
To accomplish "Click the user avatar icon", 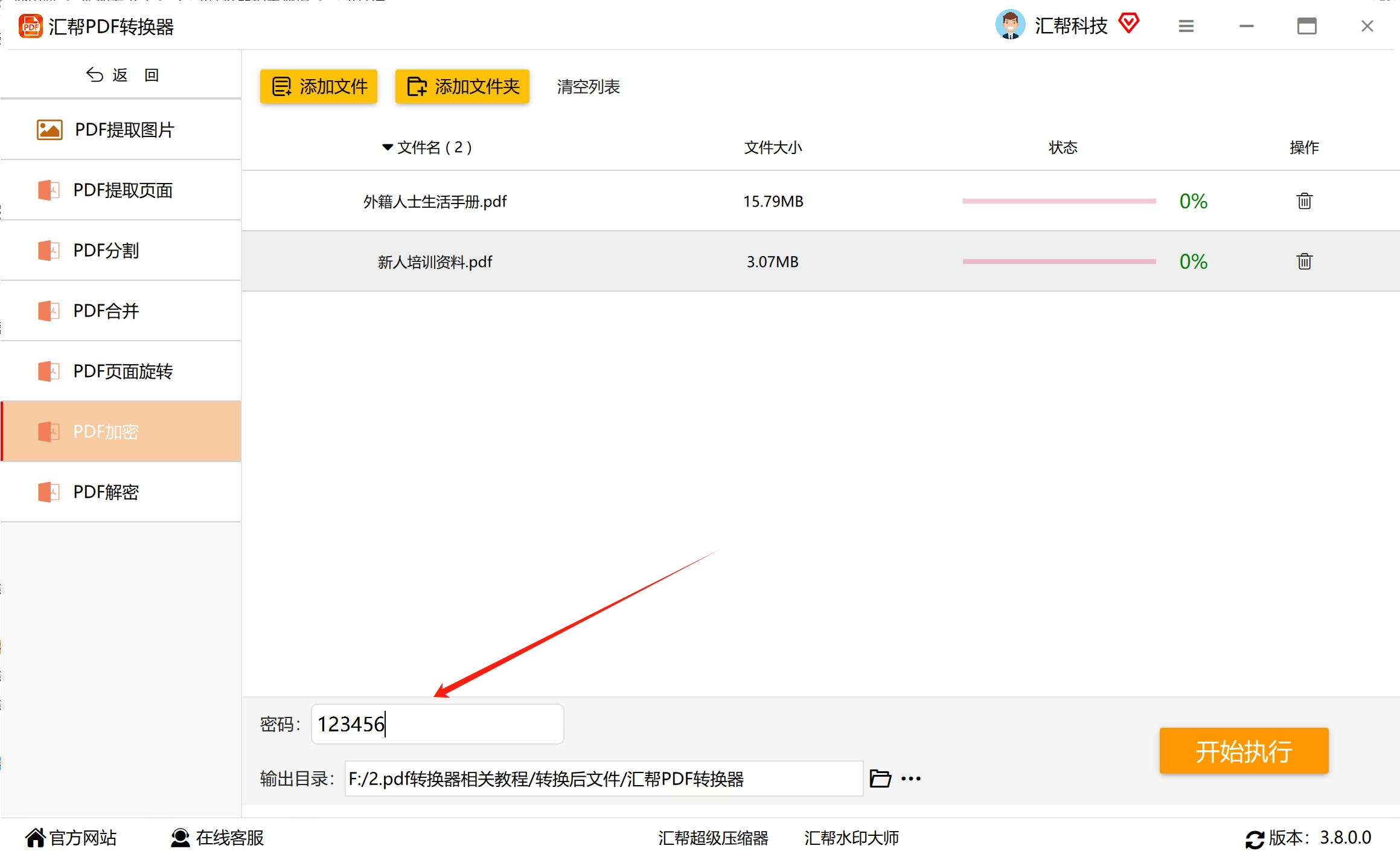I will click(x=1010, y=25).
